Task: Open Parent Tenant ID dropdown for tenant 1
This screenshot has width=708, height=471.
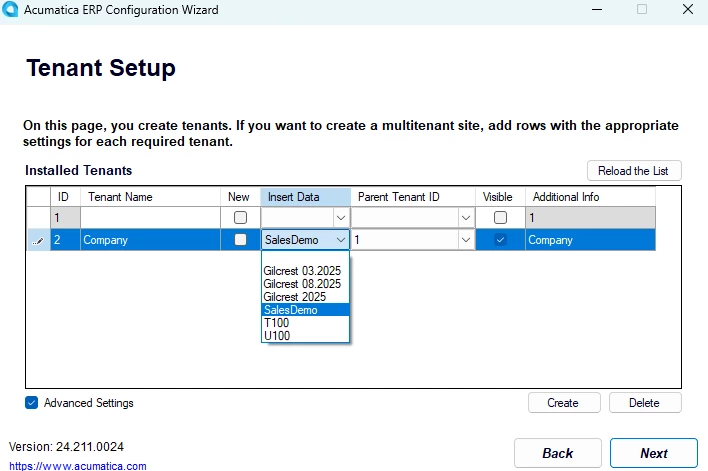Action: point(466,218)
